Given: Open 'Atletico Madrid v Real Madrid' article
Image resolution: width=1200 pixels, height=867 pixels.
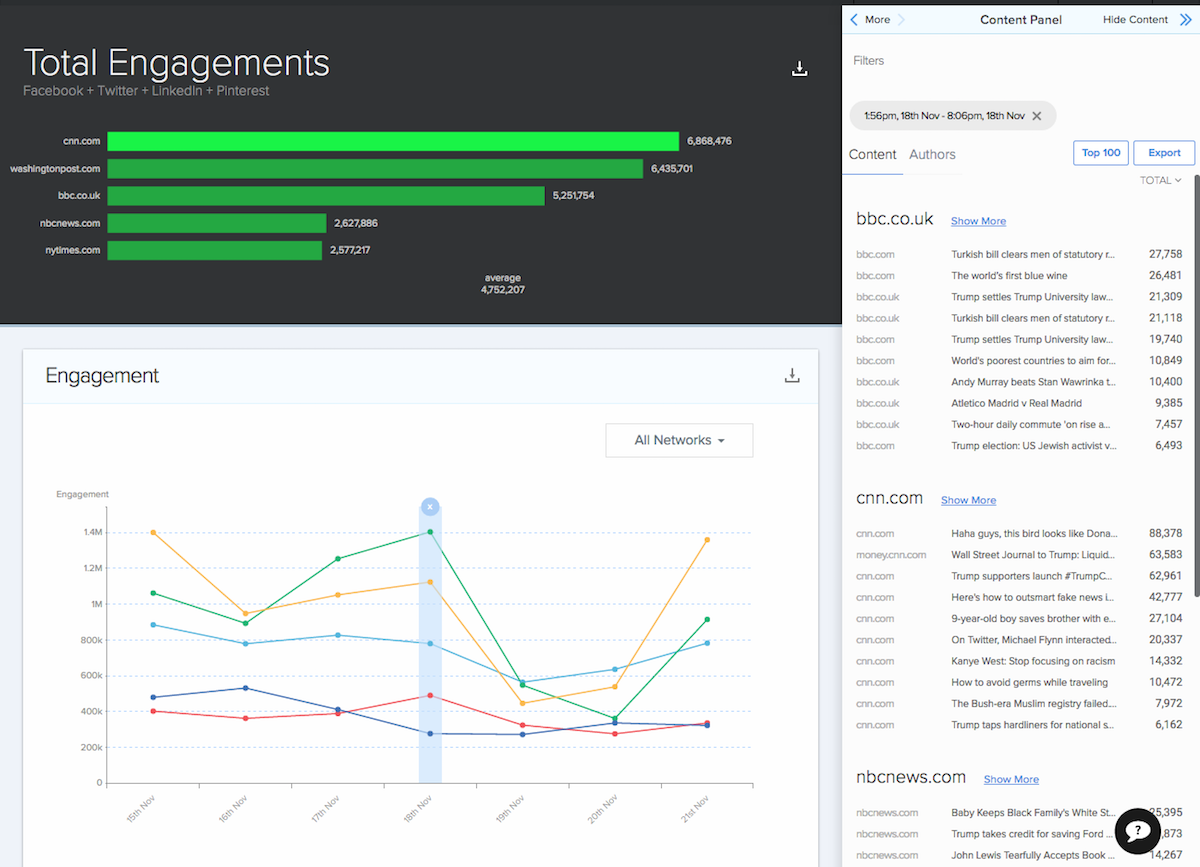Looking at the screenshot, I should coord(1015,403).
